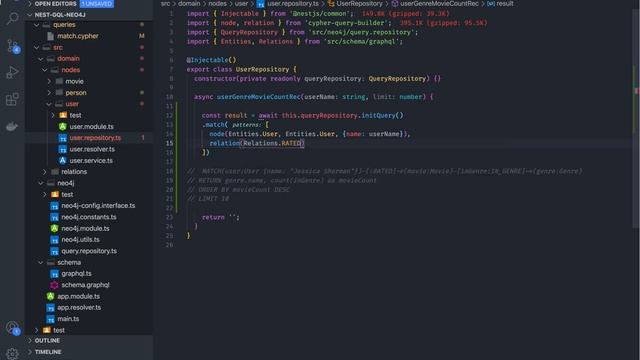This screenshot has width=640, height=360.
Task: Click 'src' breadcrumb segment
Action: pyautogui.click(x=165, y=4)
